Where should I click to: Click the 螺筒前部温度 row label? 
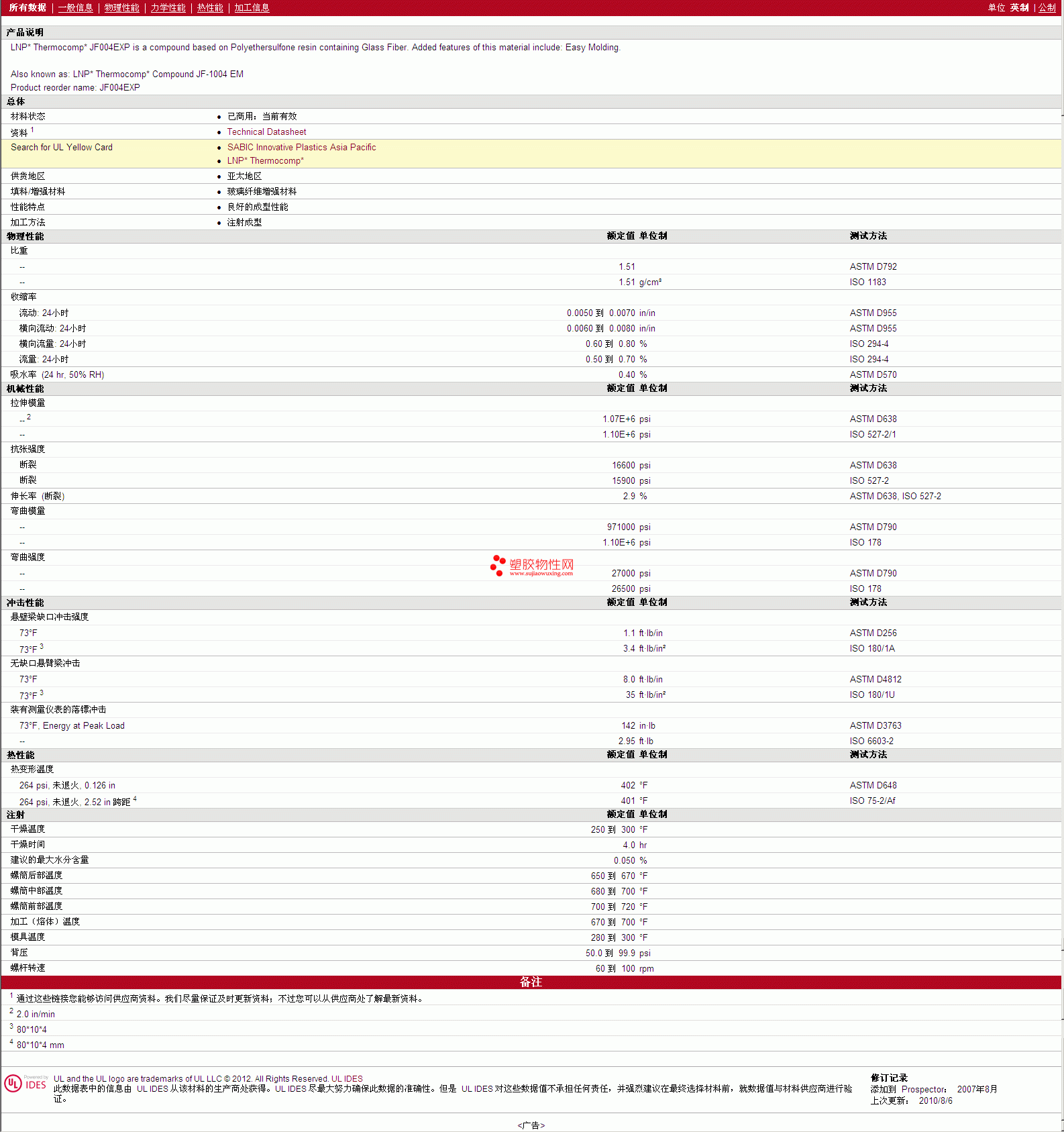[x=36, y=907]
